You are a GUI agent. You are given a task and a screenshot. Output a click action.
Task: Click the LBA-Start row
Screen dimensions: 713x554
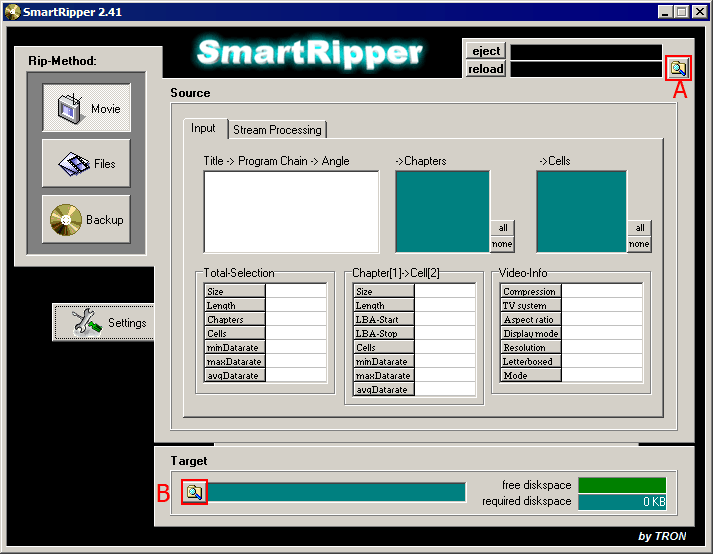(414, 319)
